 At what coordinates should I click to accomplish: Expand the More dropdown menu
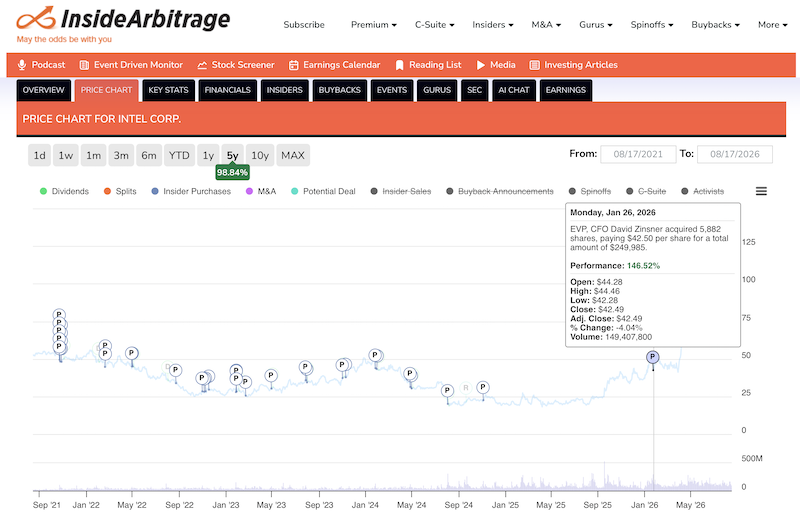[x=772, y=24]
